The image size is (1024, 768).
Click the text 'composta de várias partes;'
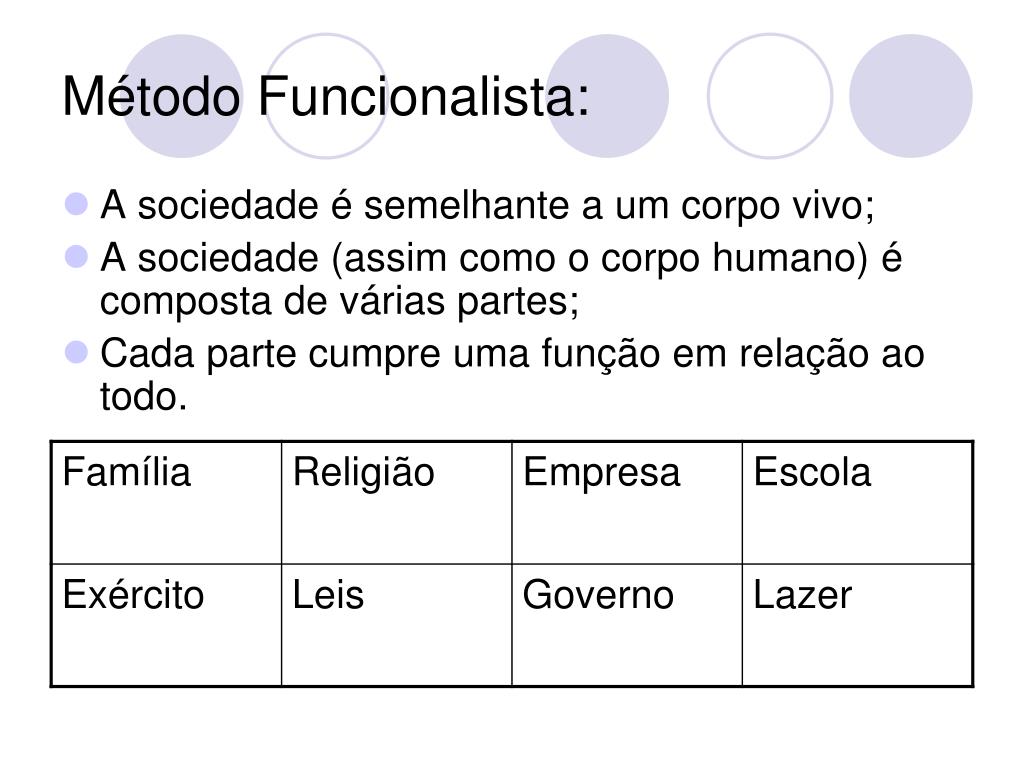click(340, 301)
